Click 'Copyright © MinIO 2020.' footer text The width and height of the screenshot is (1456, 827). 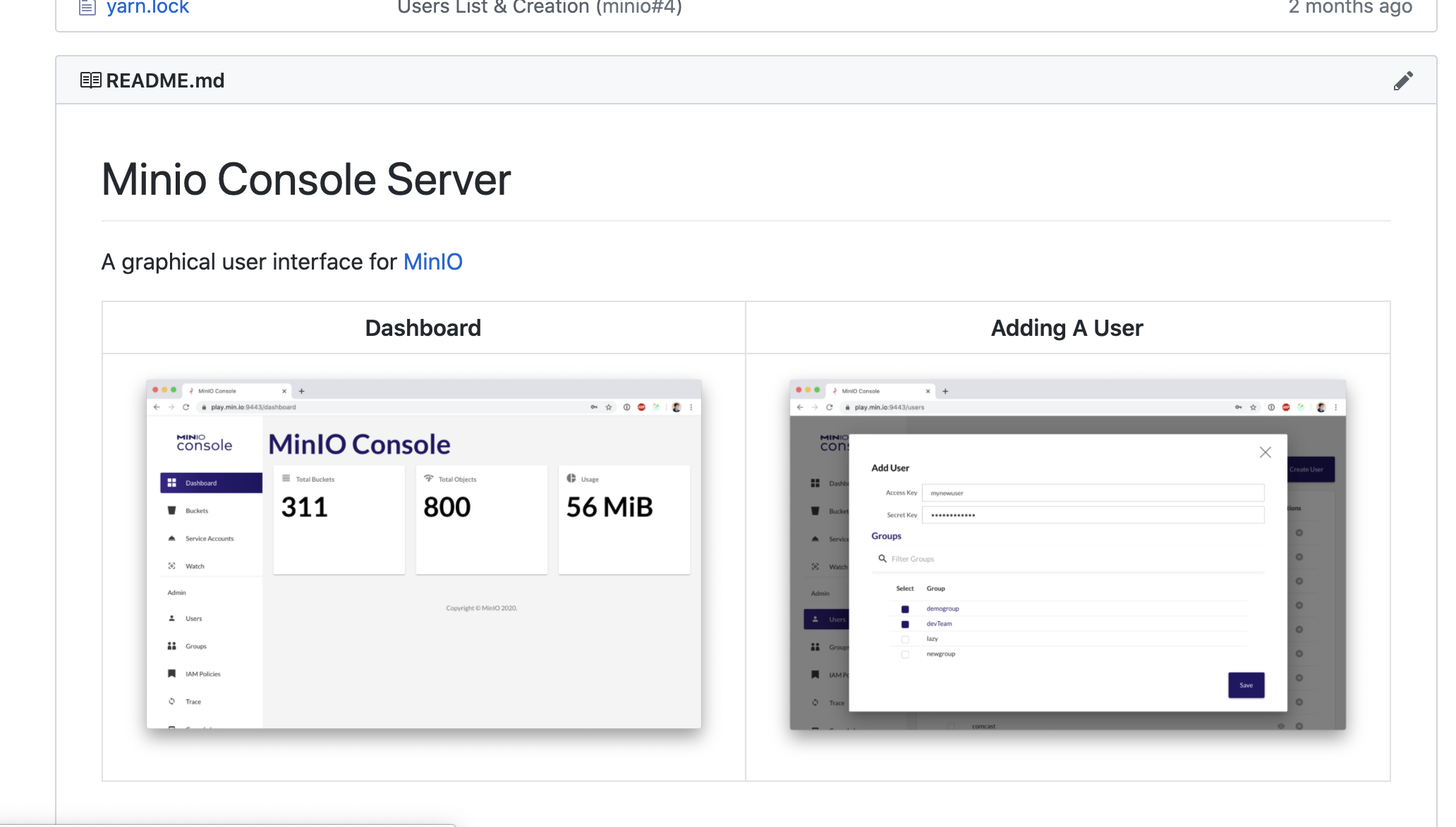tap(482, 608)
